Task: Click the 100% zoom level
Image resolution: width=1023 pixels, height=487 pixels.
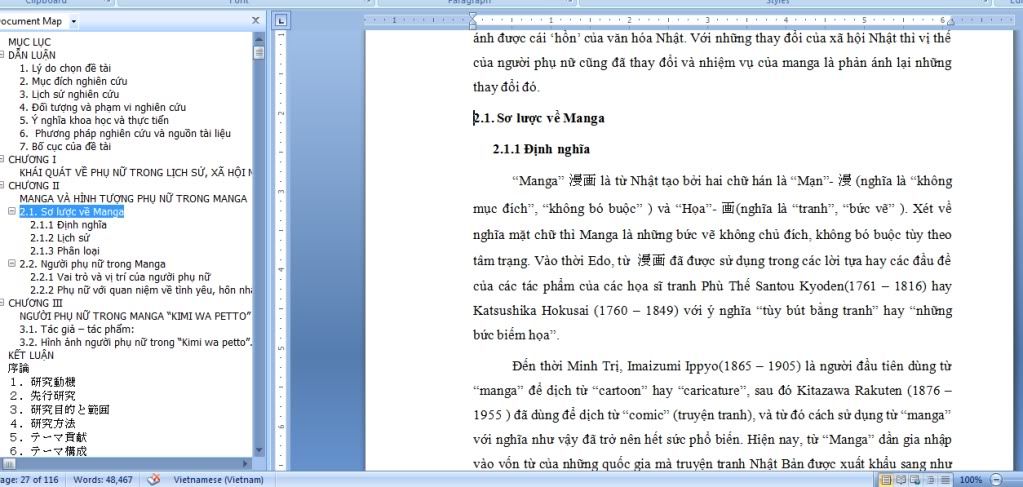Action: tap(971, 480)
